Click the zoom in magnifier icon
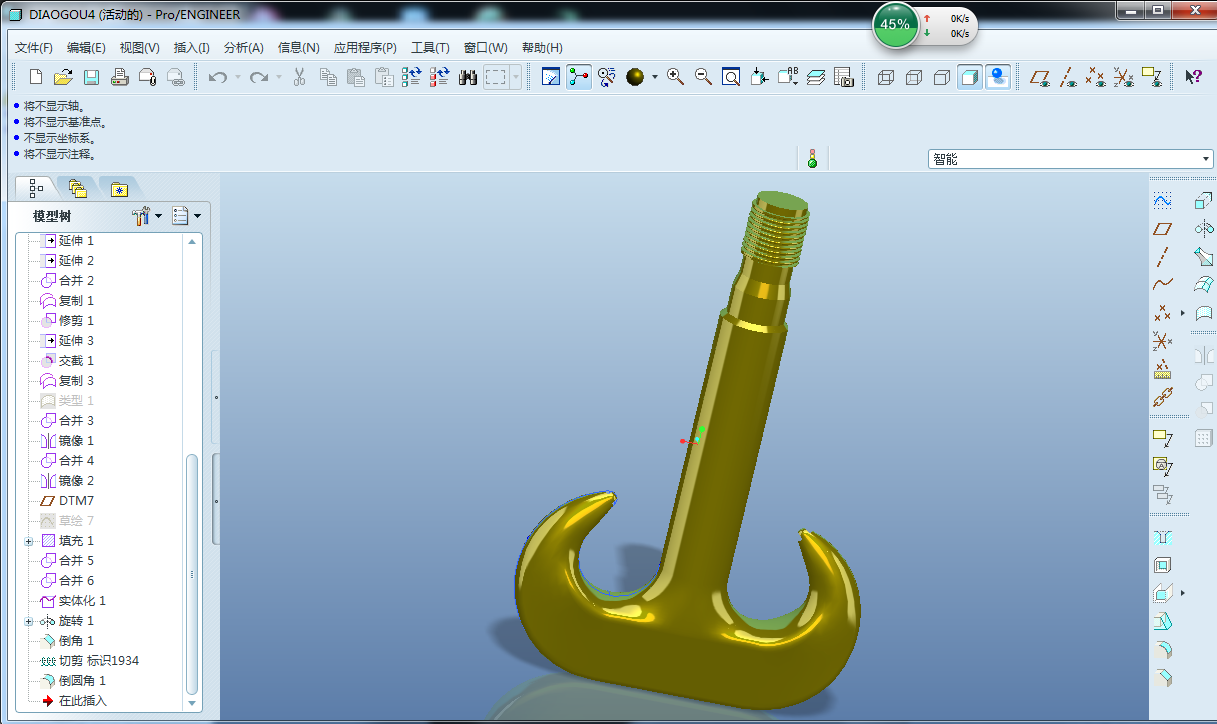The image size is (1217, 724). tap(676, 77)
